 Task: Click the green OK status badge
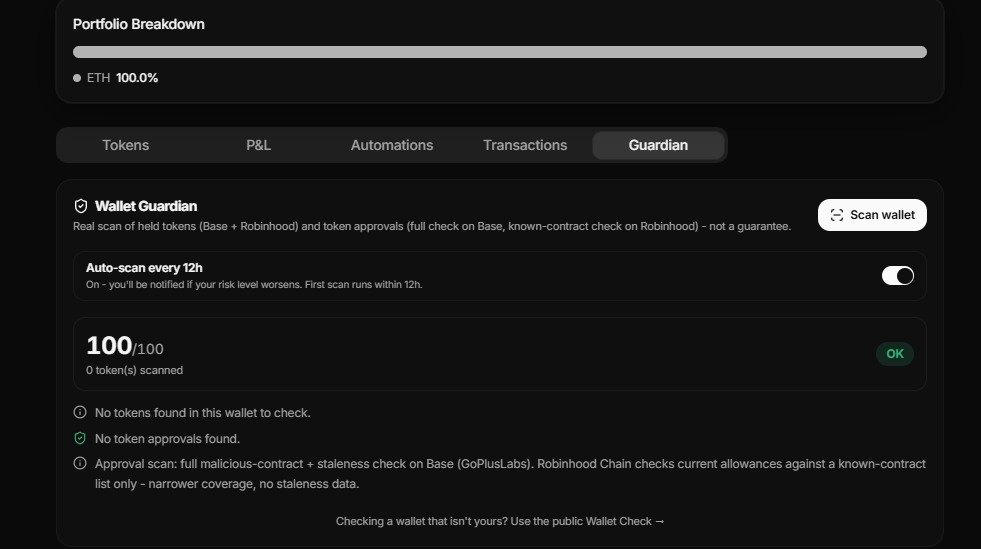coord(895,354)
